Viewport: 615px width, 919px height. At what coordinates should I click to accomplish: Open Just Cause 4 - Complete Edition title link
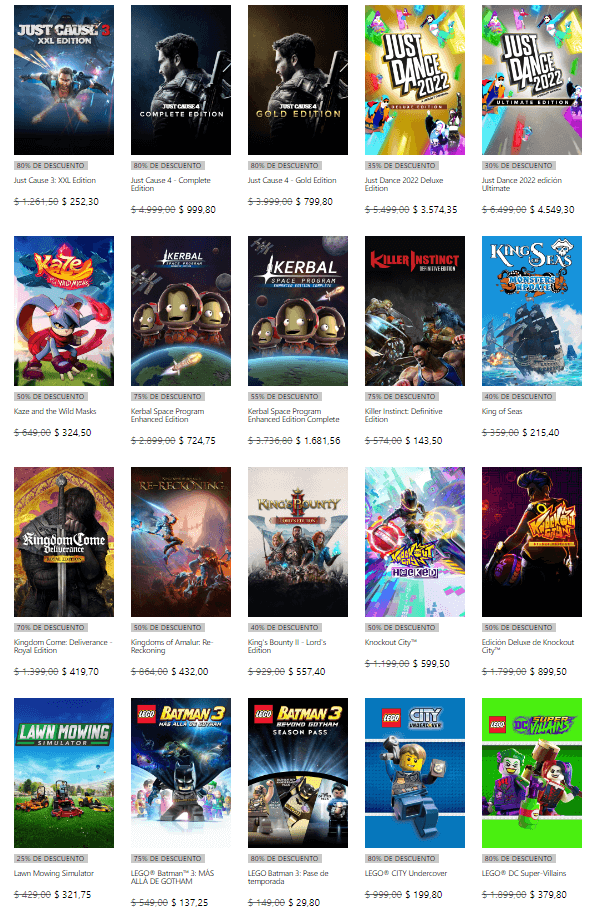pos(171,184)
